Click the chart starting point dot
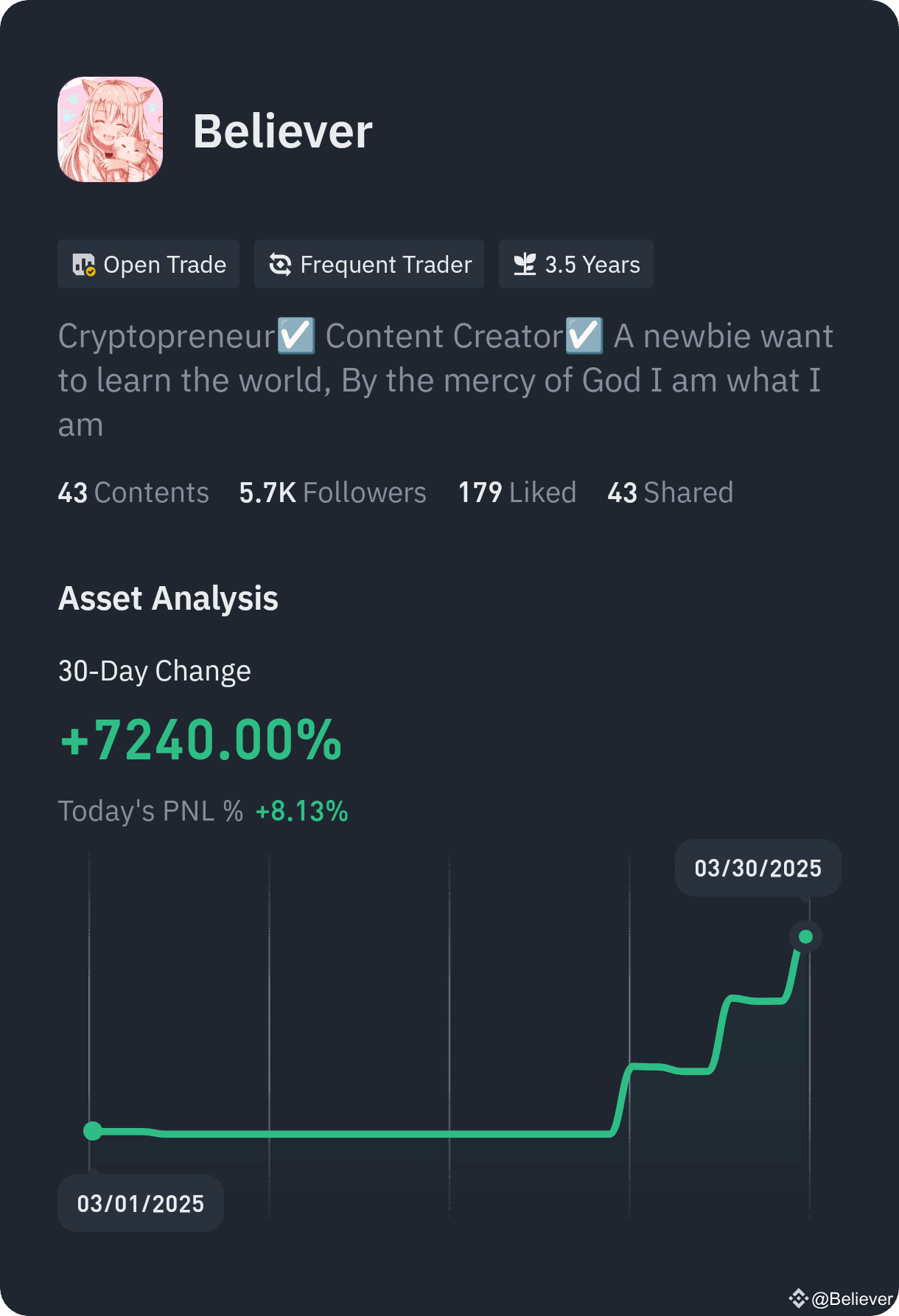 pyautogui.click(x=93, y=1131)
